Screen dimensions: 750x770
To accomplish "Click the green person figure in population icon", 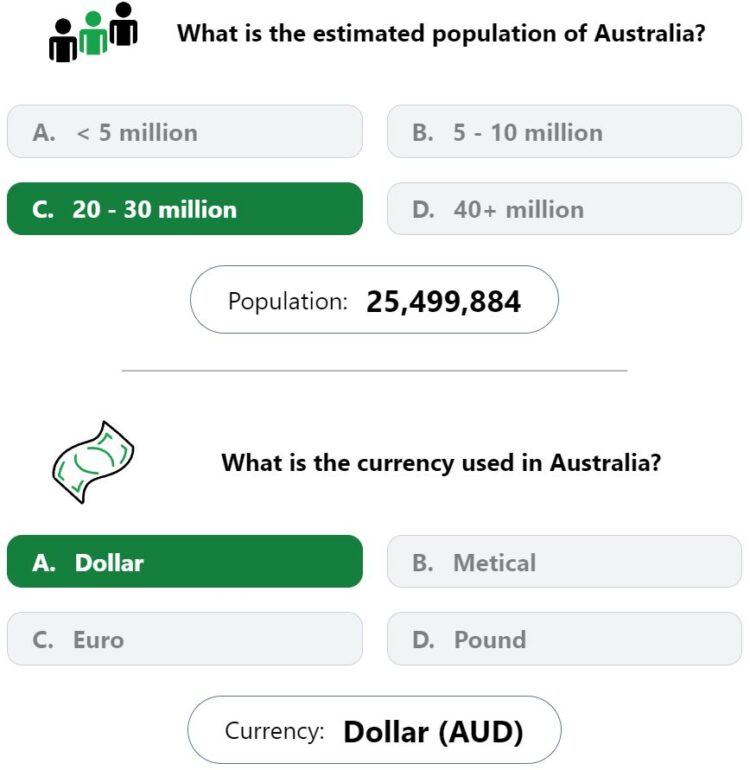I will [x=93, y=33].
